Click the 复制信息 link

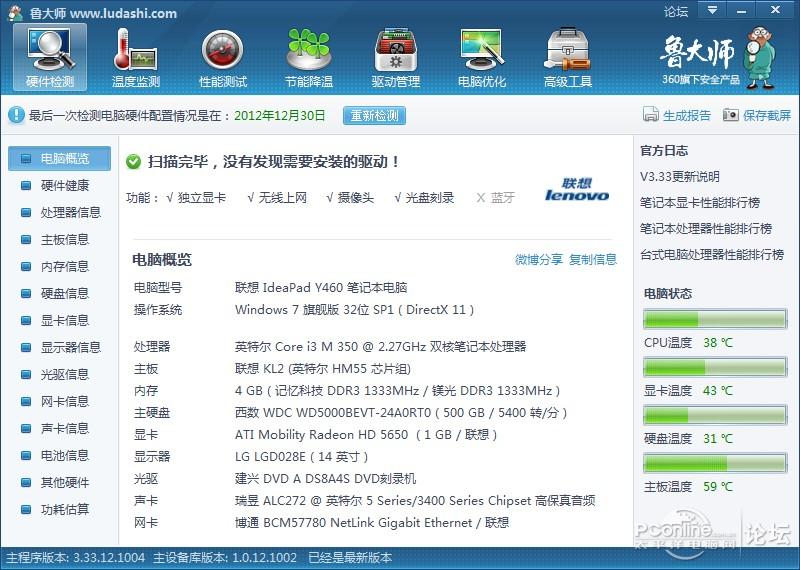(x=593, y=260)
